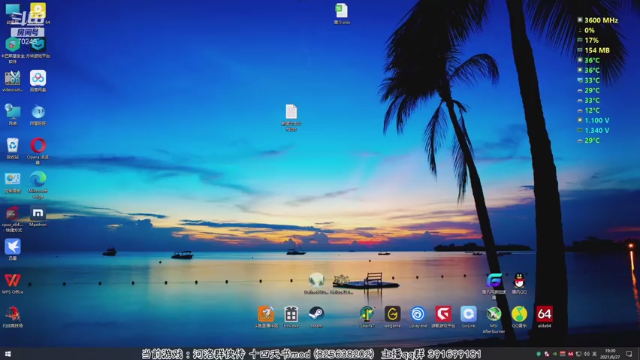Open the Microsoft Edge desktop icon

point(38,184)
